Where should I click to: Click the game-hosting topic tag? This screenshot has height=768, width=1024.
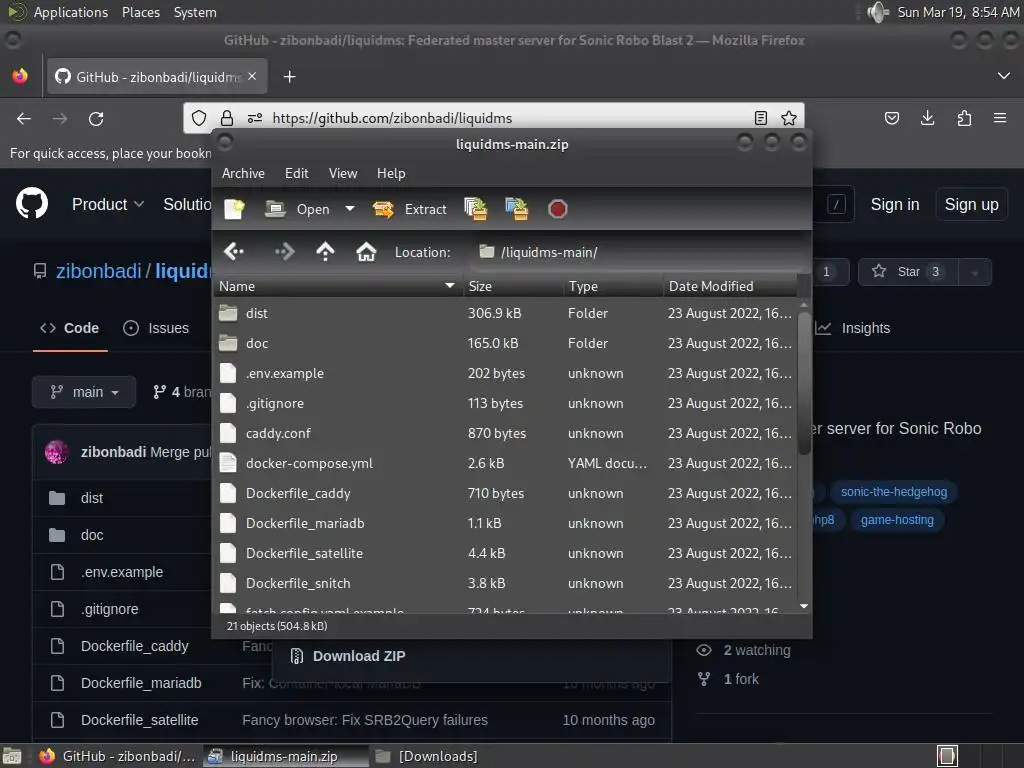[897, 520]
